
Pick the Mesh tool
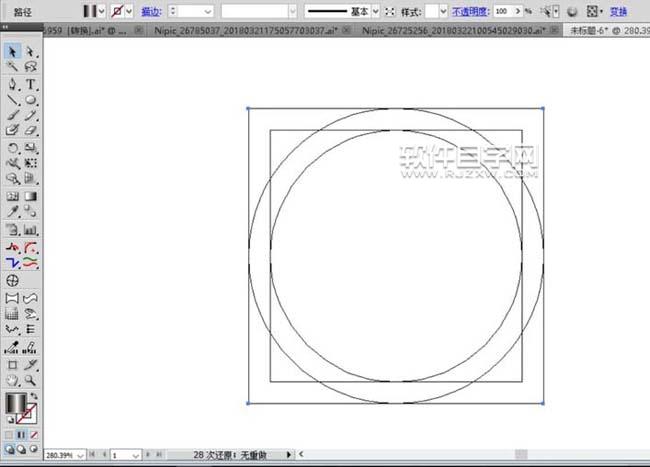pos(12,196)
